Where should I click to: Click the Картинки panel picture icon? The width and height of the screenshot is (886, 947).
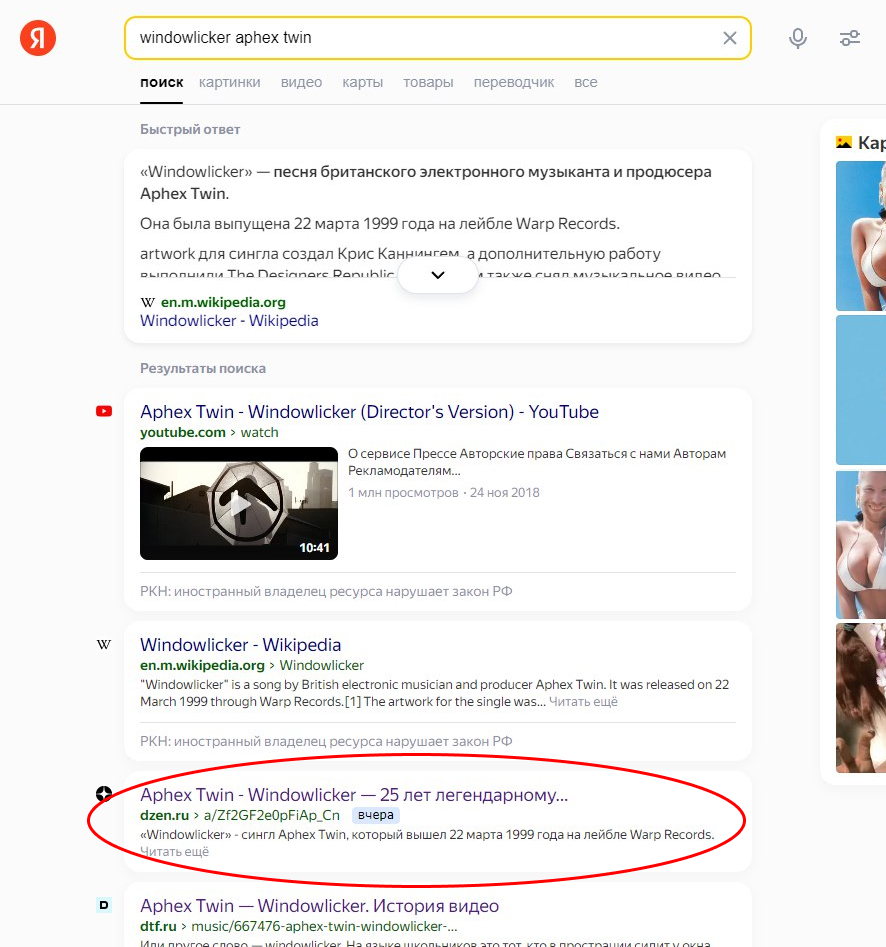(x=844, y=143)
